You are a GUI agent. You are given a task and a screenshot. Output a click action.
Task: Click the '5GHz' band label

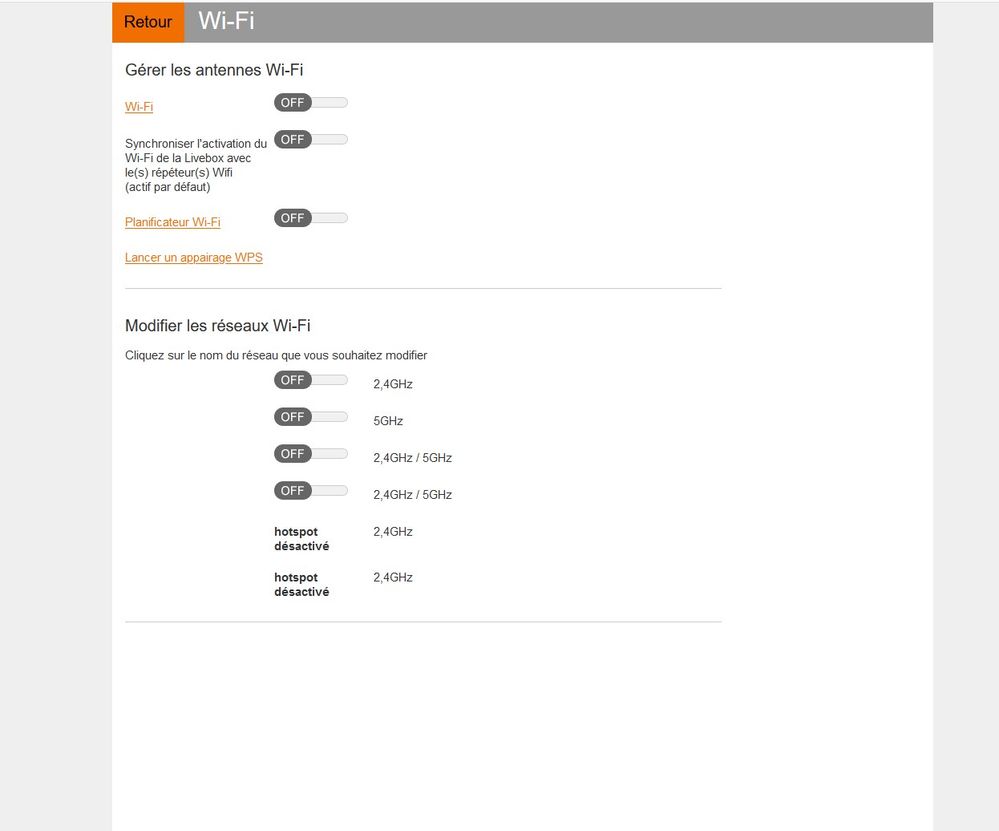pyautogui.click(x=388, y=421)
